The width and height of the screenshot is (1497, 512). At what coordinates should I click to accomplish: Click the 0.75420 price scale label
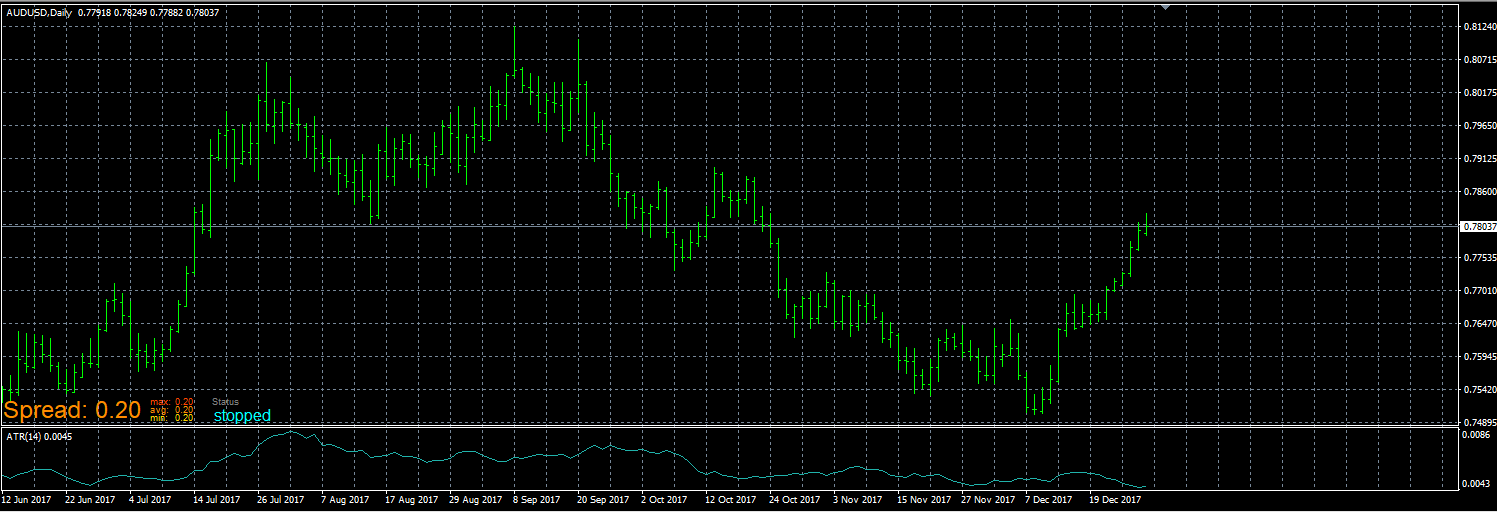tap(1479, 390)
